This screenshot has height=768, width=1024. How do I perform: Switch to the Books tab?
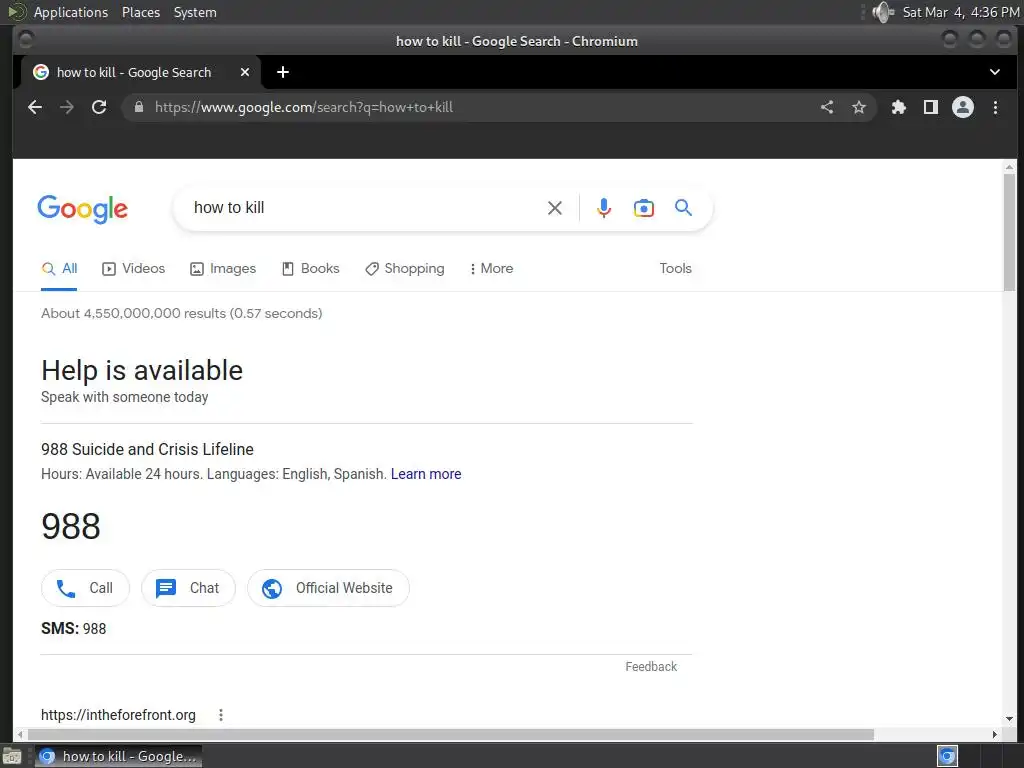pyautogui.click(x=311, y=268)
